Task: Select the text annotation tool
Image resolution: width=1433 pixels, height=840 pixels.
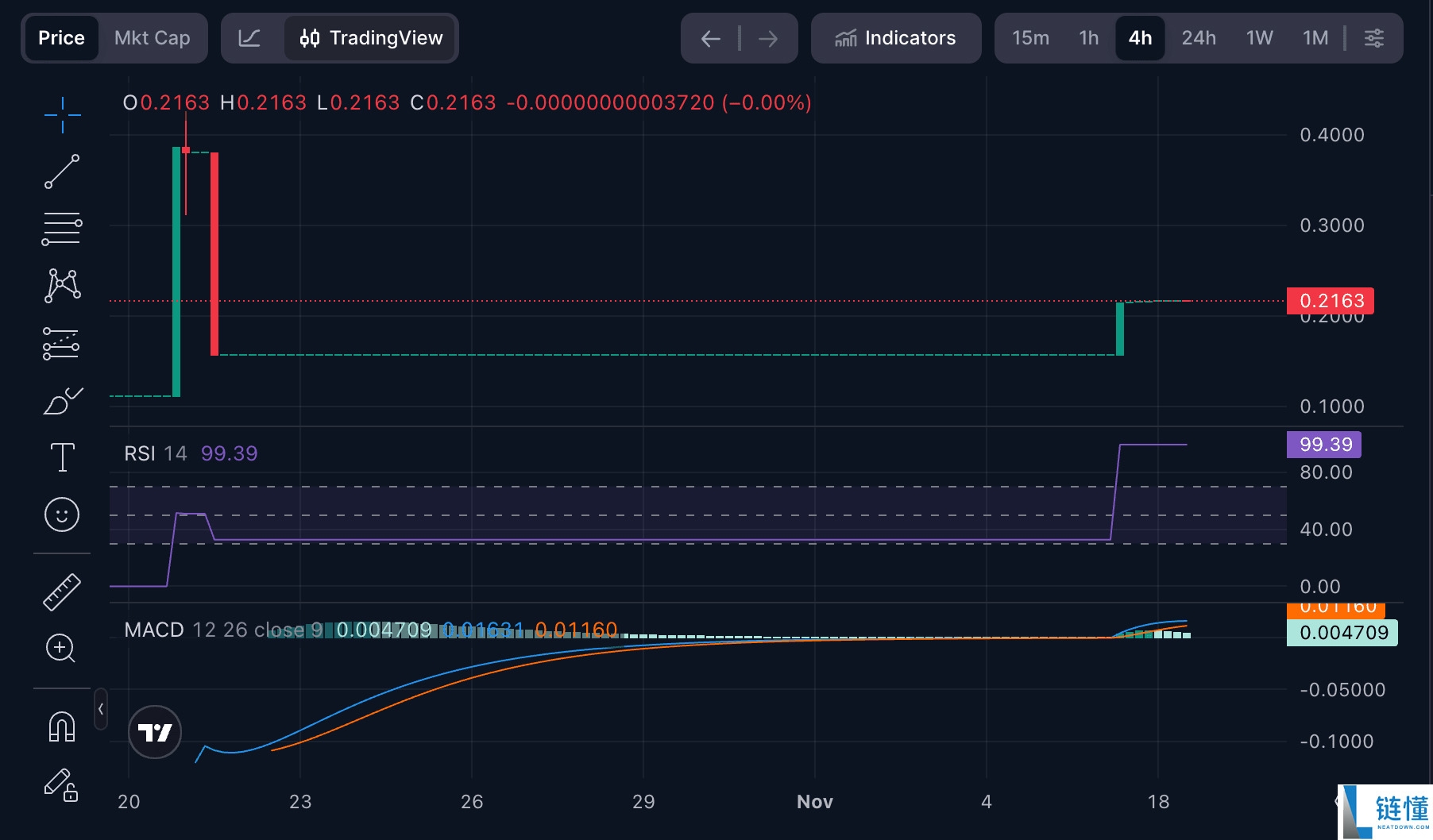Action: [62, 457]
